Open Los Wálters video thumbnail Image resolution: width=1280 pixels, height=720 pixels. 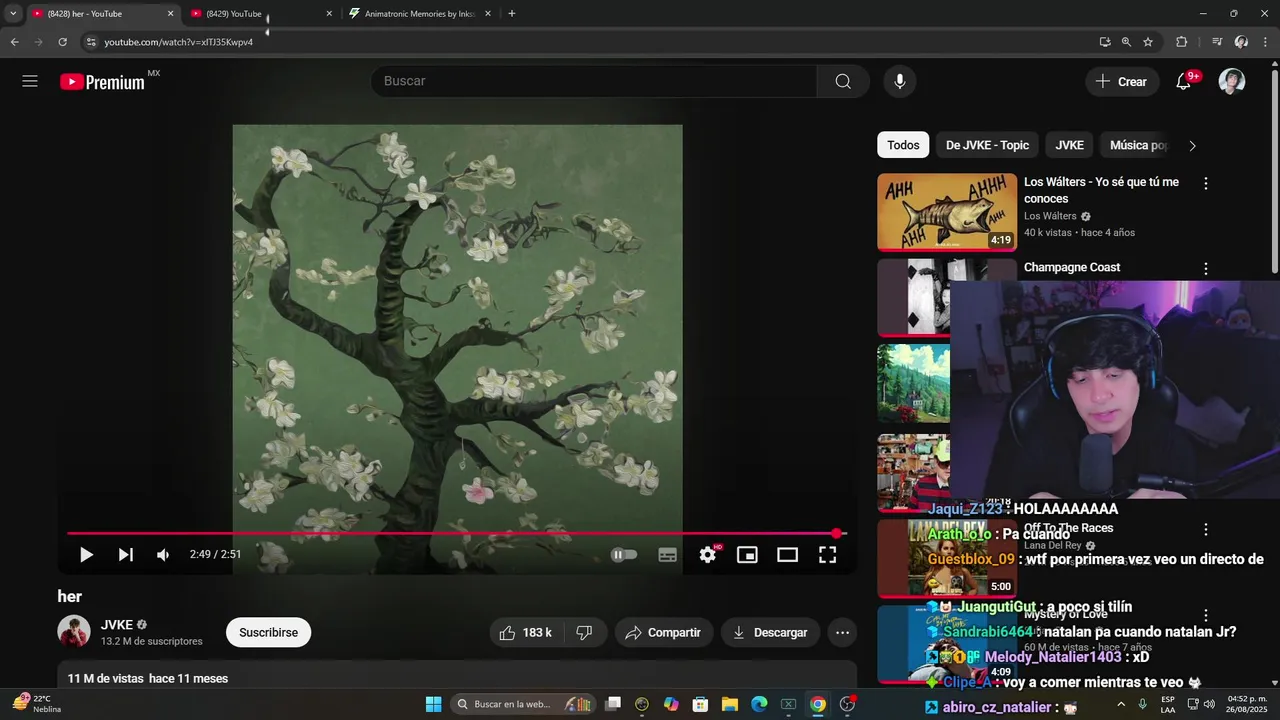(x=947, y=212)
